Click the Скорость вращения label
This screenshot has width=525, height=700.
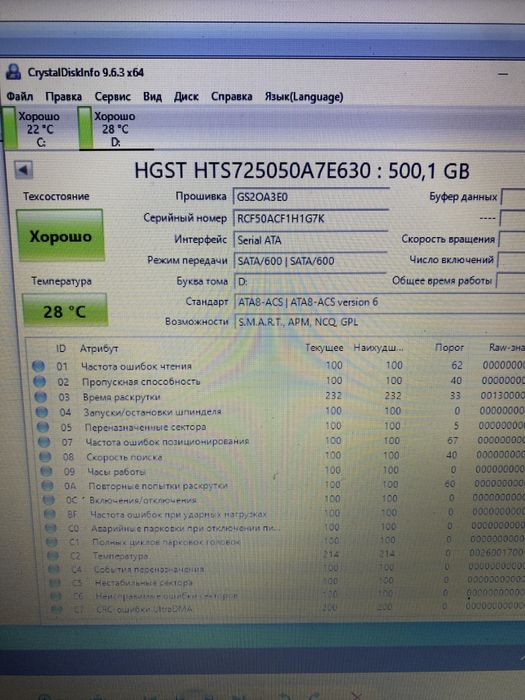[448, 239]
